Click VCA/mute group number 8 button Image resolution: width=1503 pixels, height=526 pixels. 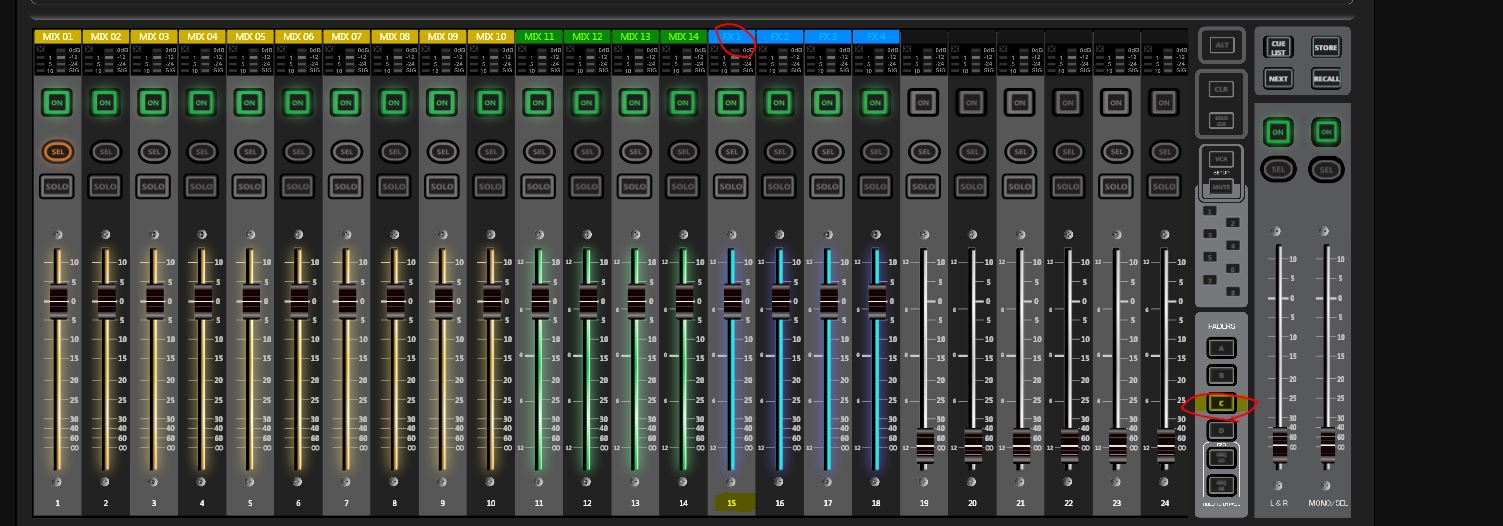pyautogui.click(x=1233, y=291)
